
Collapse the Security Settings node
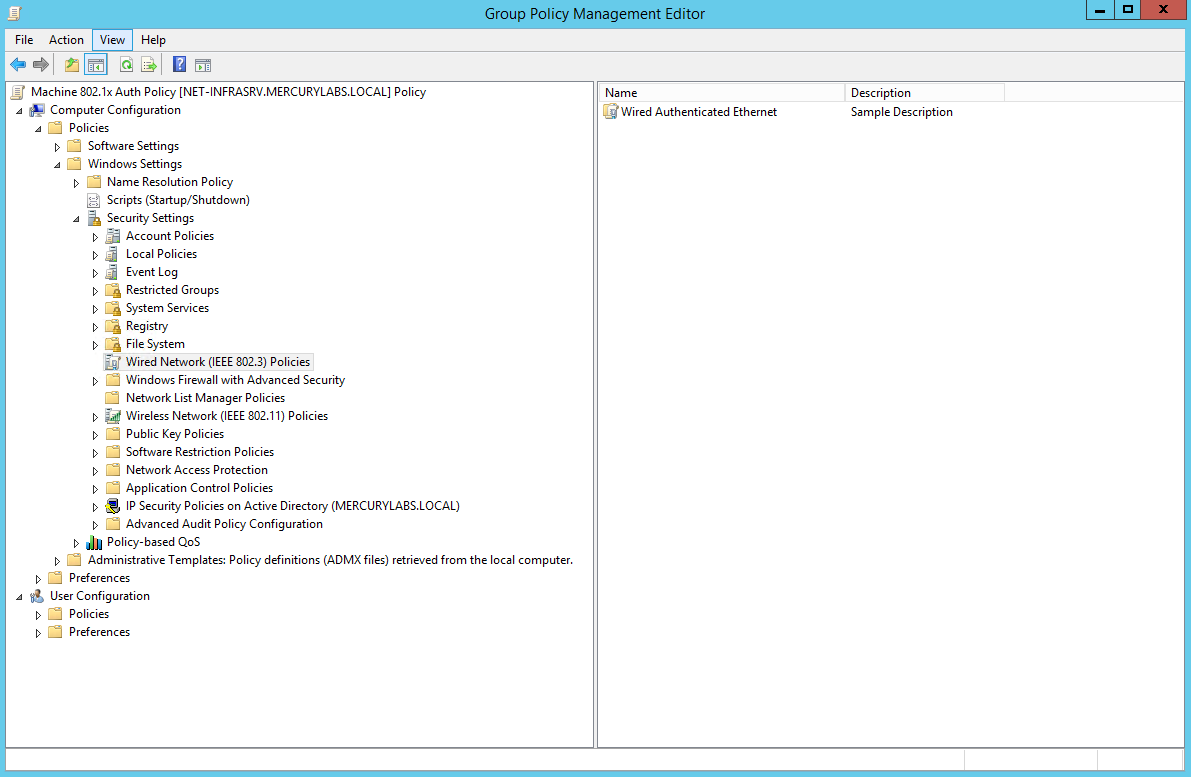coord(76,219)
